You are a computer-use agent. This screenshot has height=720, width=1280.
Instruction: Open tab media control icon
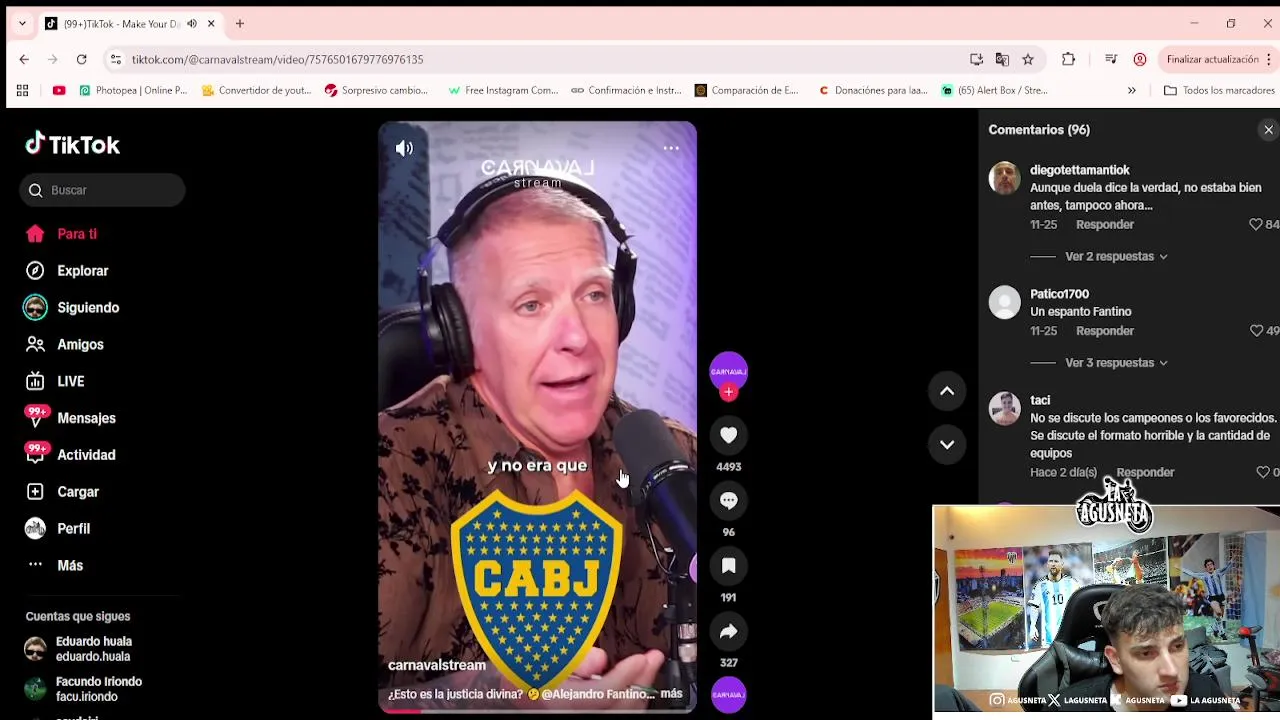pyautogui.click(x=1110, y=60)
